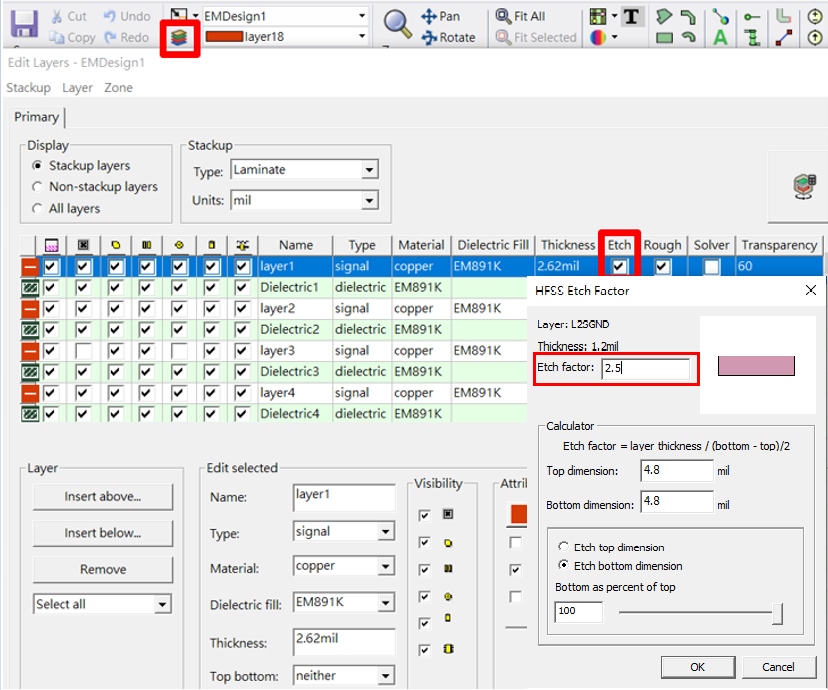828x690 pixels.
Task: Expand the Units mil dropdown
Action: click(x=305, y=201)
